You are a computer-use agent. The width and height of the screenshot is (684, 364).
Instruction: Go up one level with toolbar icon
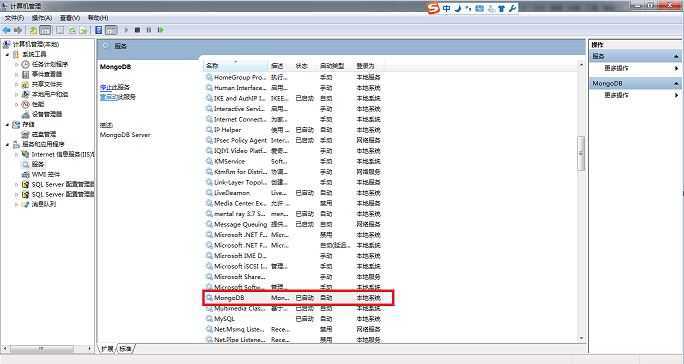[x=33, y=30]
